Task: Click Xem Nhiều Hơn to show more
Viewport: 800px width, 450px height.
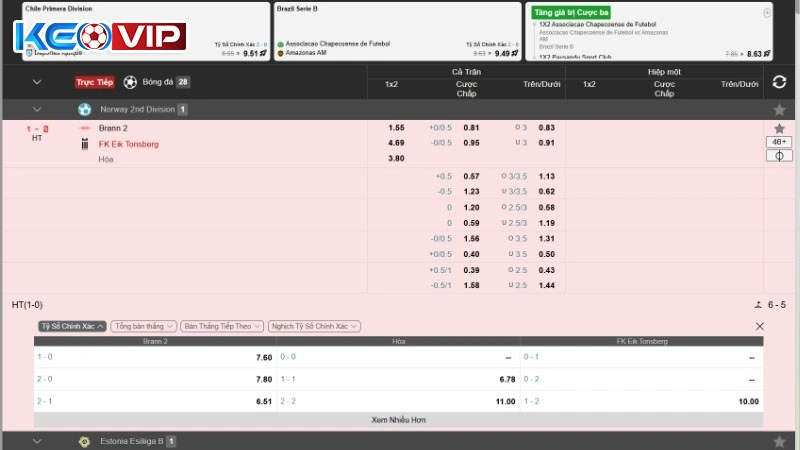Action: click(398, 420)
